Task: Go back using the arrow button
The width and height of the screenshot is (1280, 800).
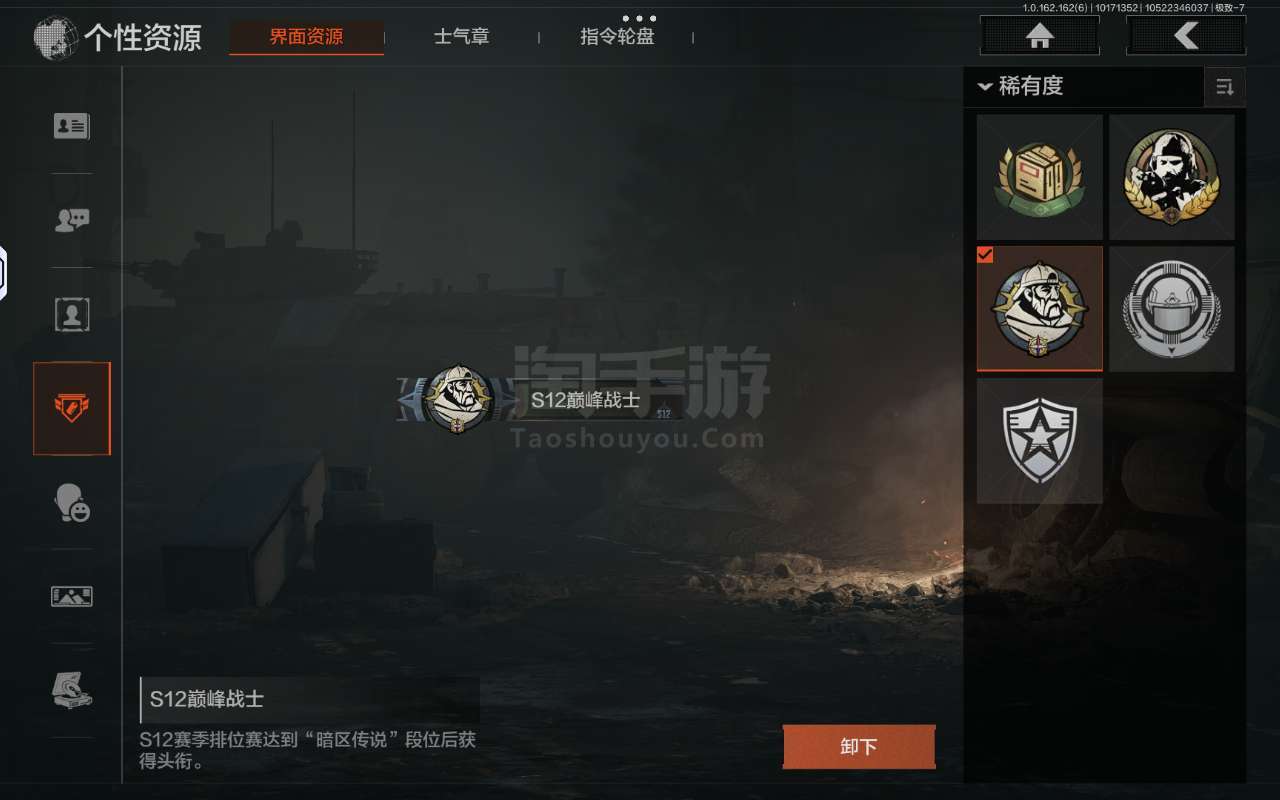Action: pos(1186,37)
